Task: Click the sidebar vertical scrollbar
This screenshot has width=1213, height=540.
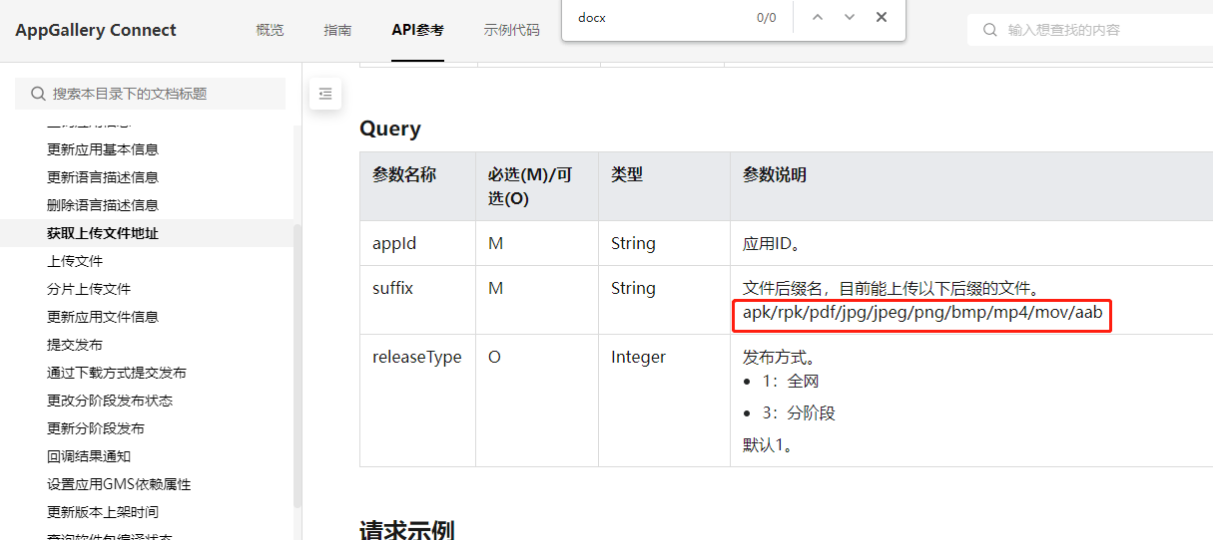Action: click(297, 365)
